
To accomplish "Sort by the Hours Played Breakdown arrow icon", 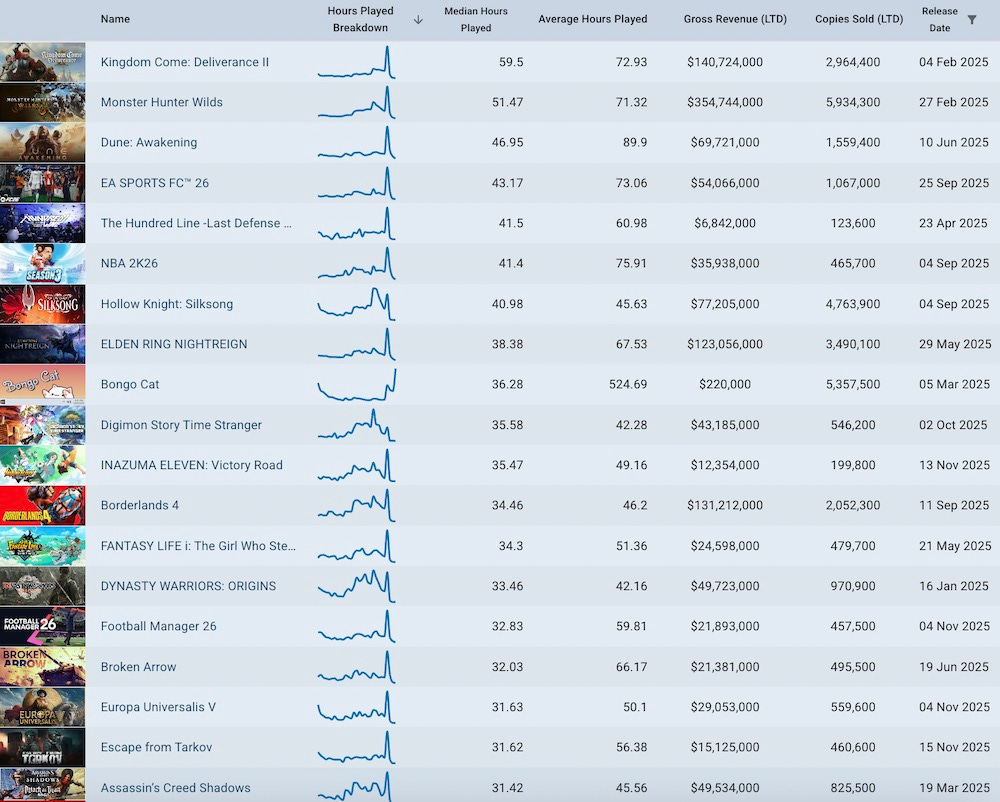I will [418, 20].
